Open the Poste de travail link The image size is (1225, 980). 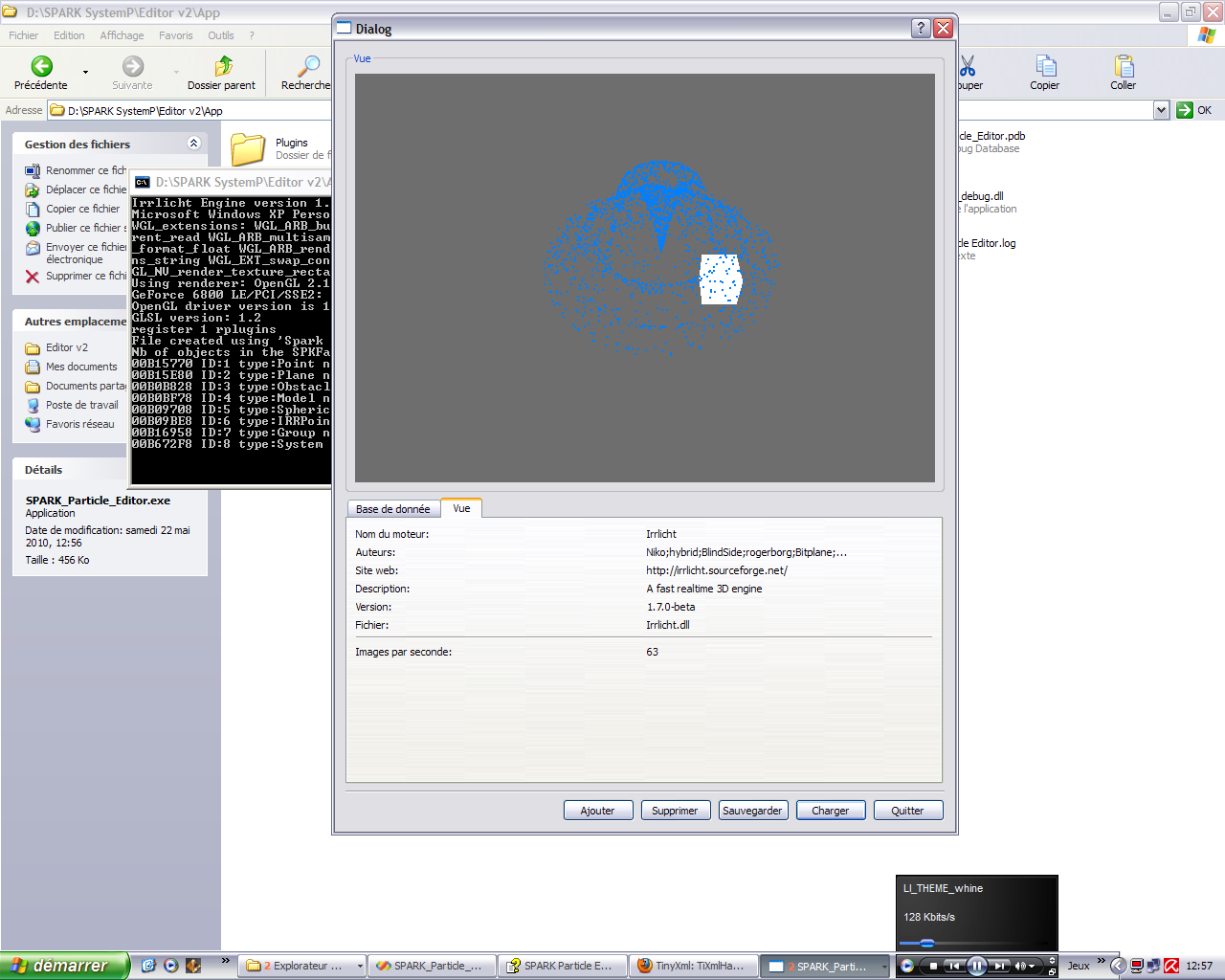tap(82, 405)
